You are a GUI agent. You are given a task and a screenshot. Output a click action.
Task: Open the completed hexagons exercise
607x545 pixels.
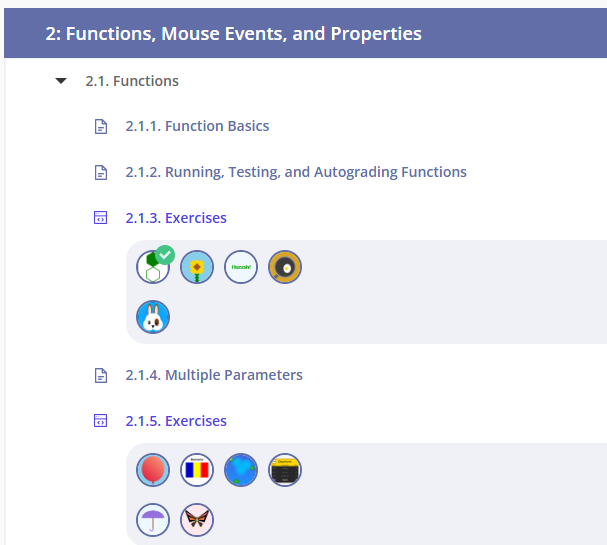point(153,267)
